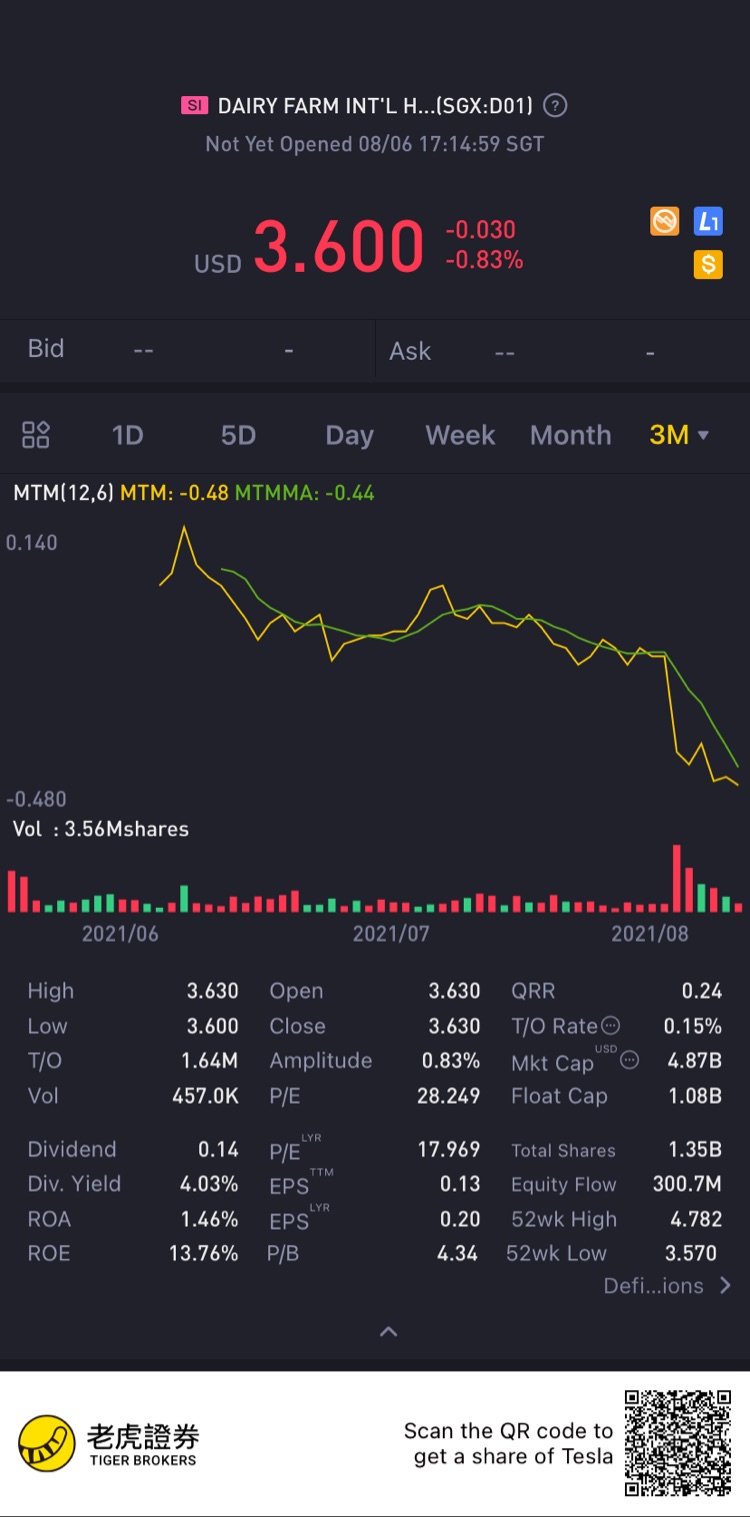Collapse the stats panel with up chevron
This screenshot has width=750, height=1517.
tap(389, 1331)
